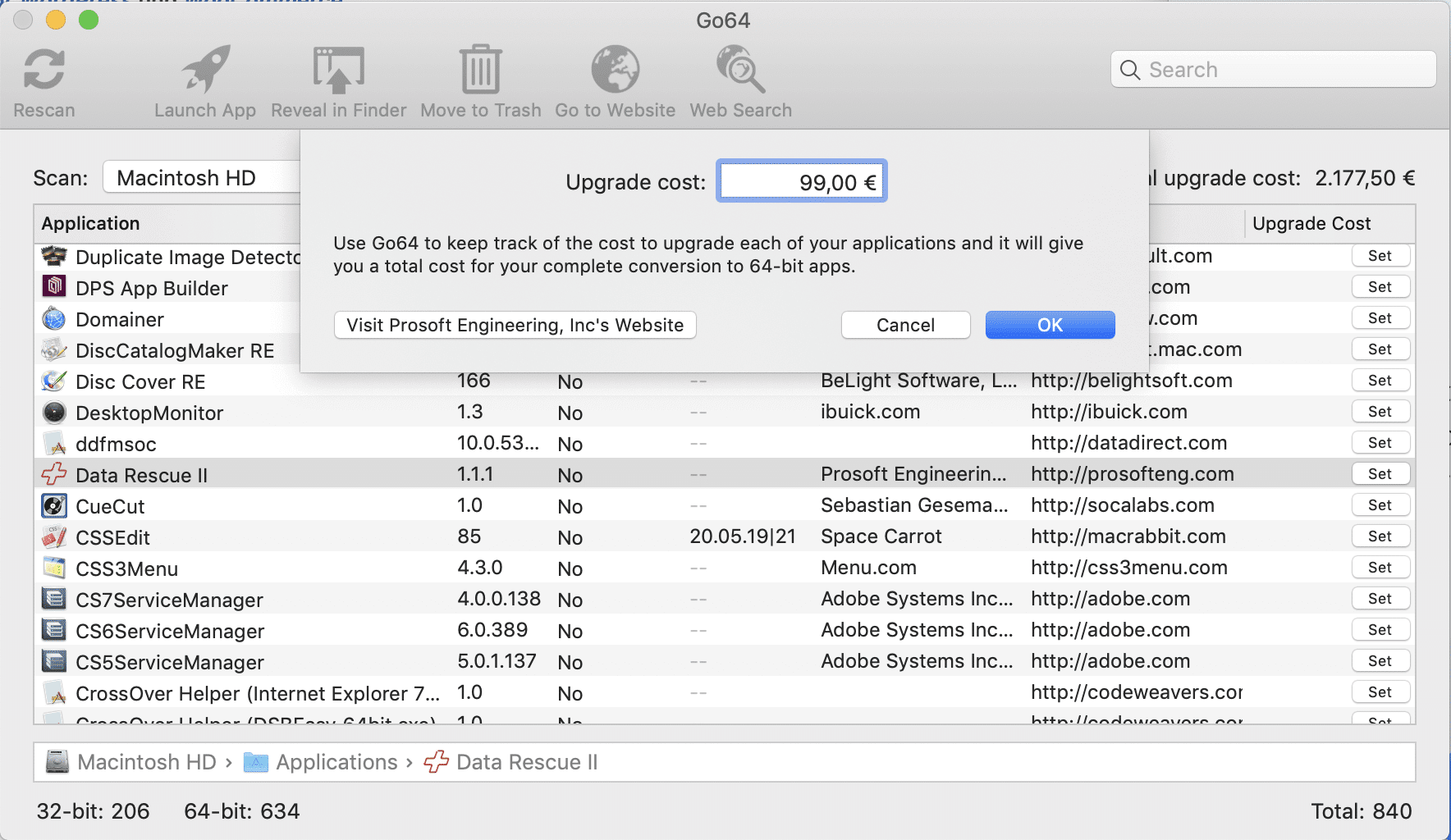Sort by the Application column header

click(168, 223)
